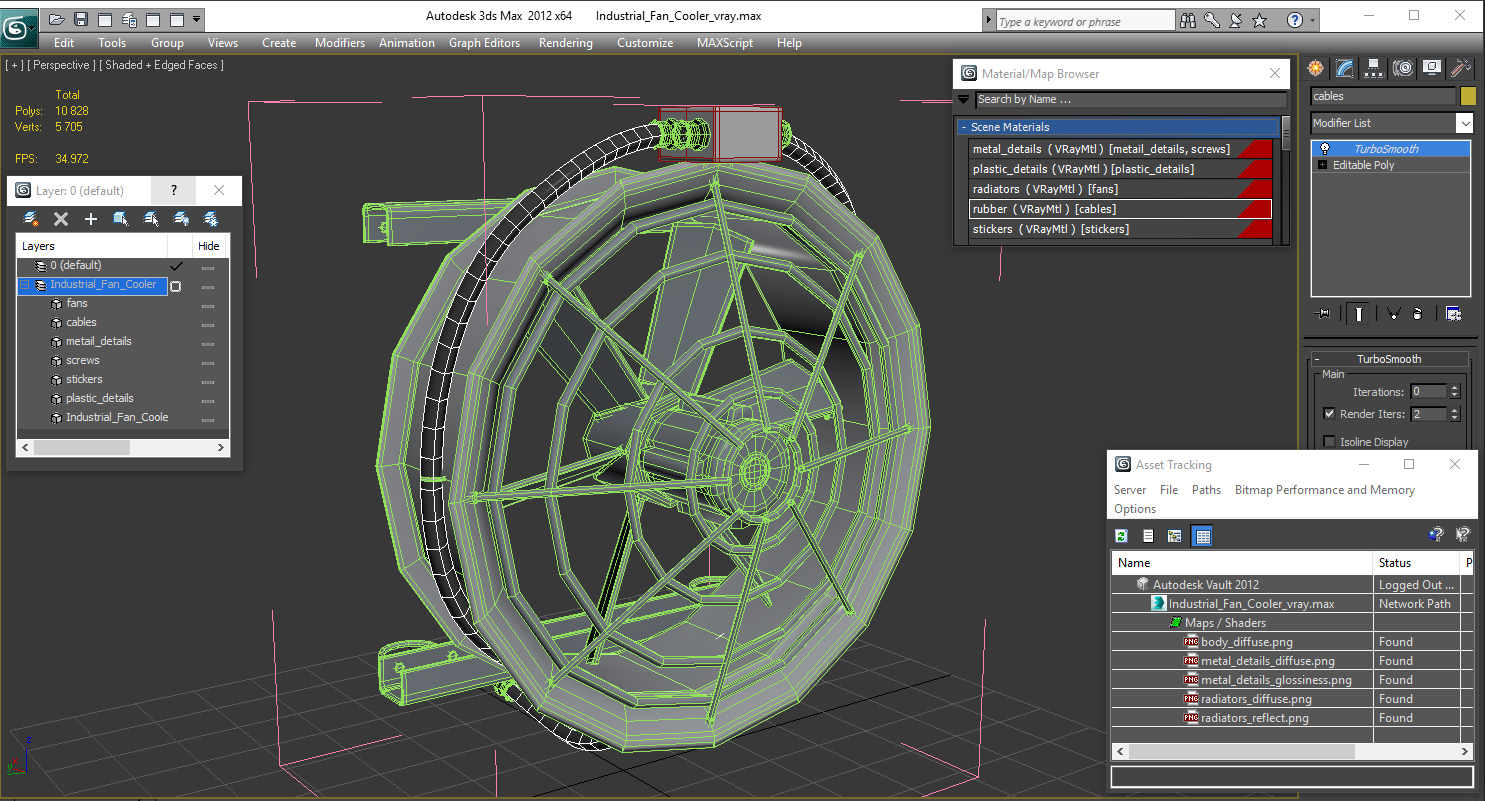Open the Help dropdown arrow

click(x=1313, y=20)
